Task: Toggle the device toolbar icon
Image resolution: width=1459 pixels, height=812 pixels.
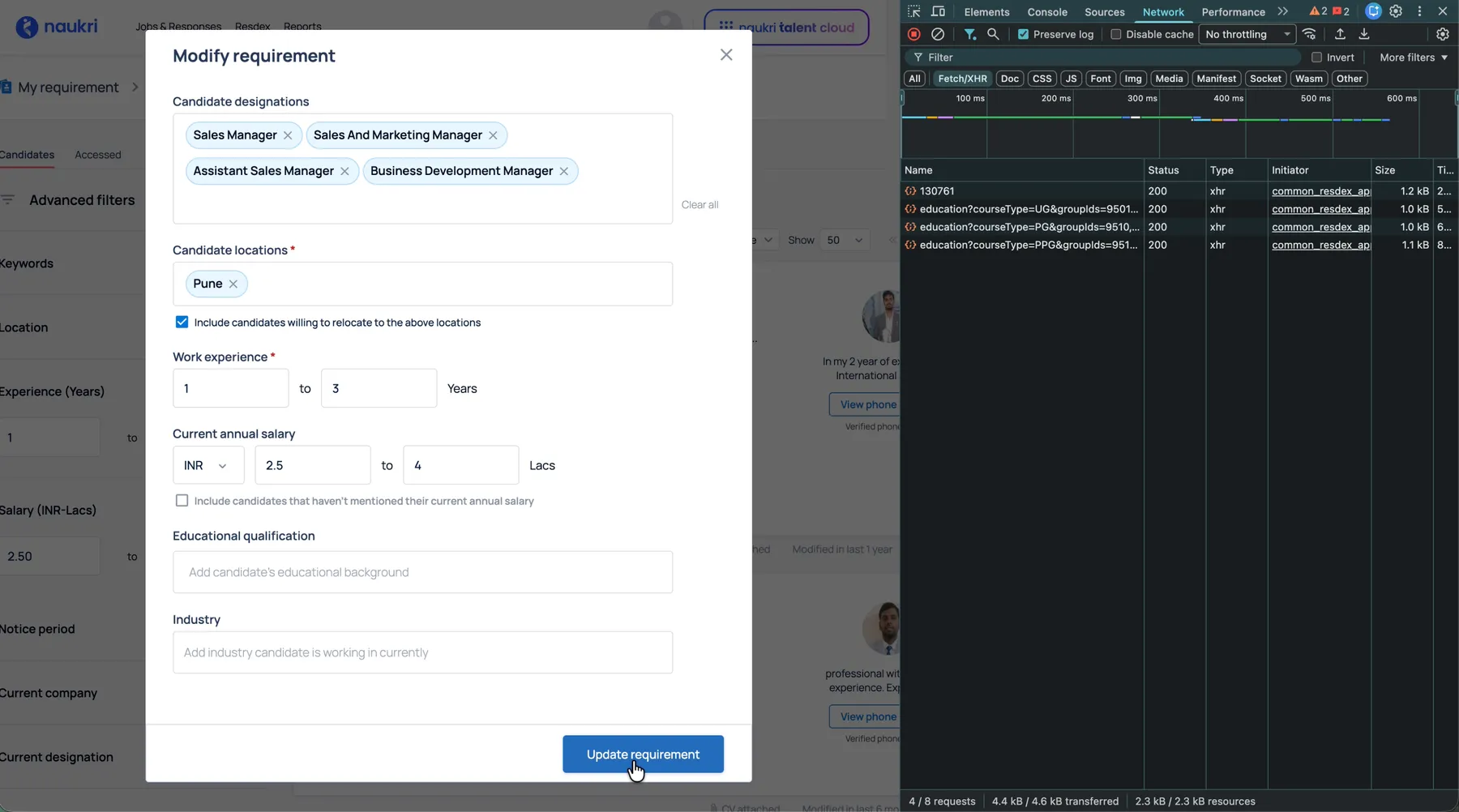Action: [x=939, y=11]
